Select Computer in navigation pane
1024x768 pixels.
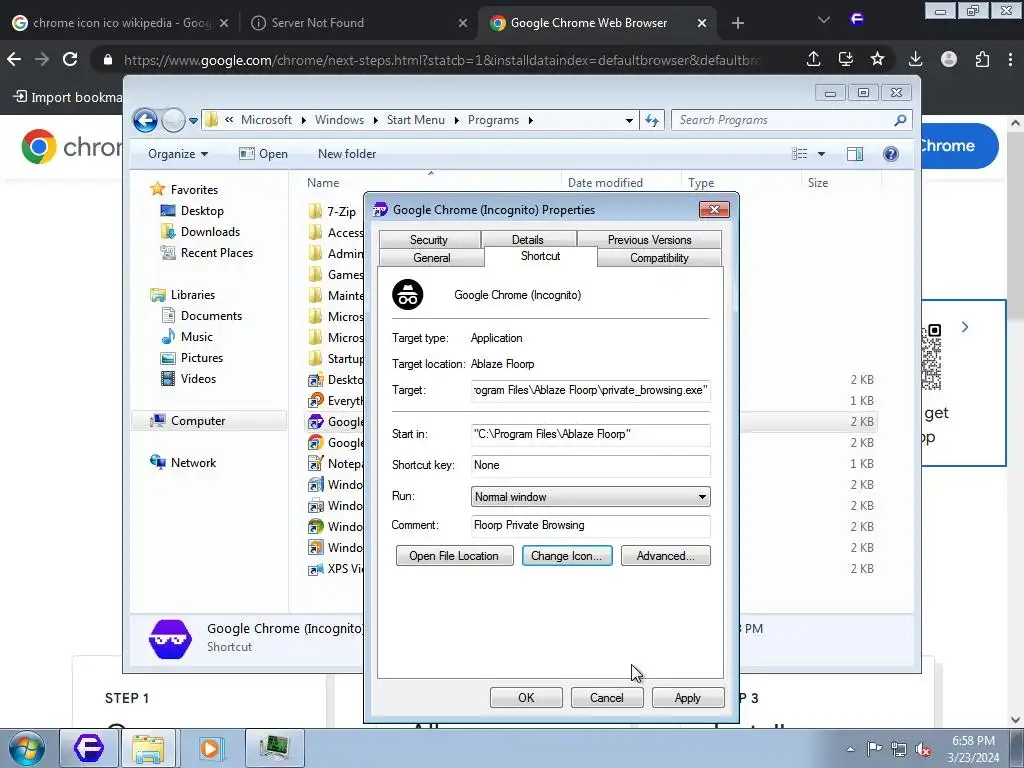coord(209,421)
